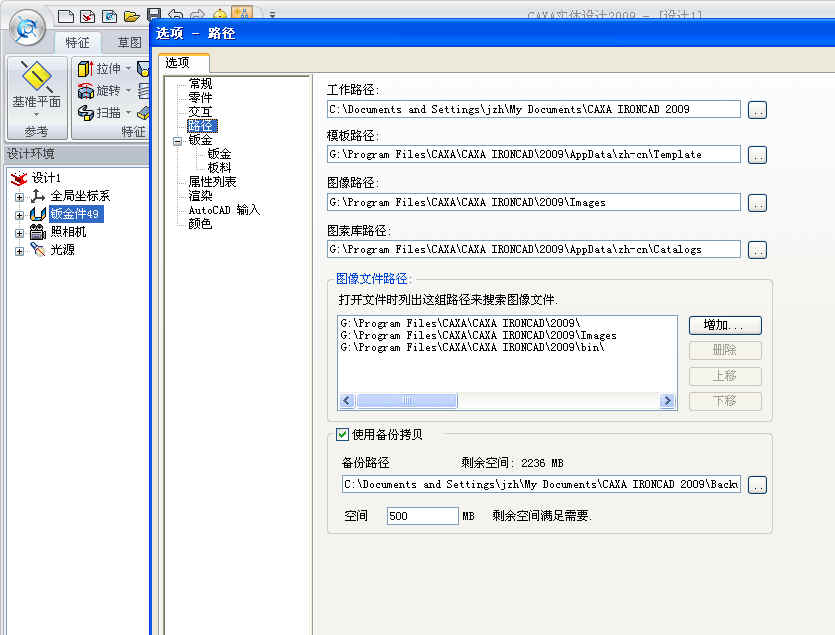Viewport: 835px width, 635px height.
Task: Browse for 工作路径 folder
Action: pyautogui.click(x=757, y=110)
